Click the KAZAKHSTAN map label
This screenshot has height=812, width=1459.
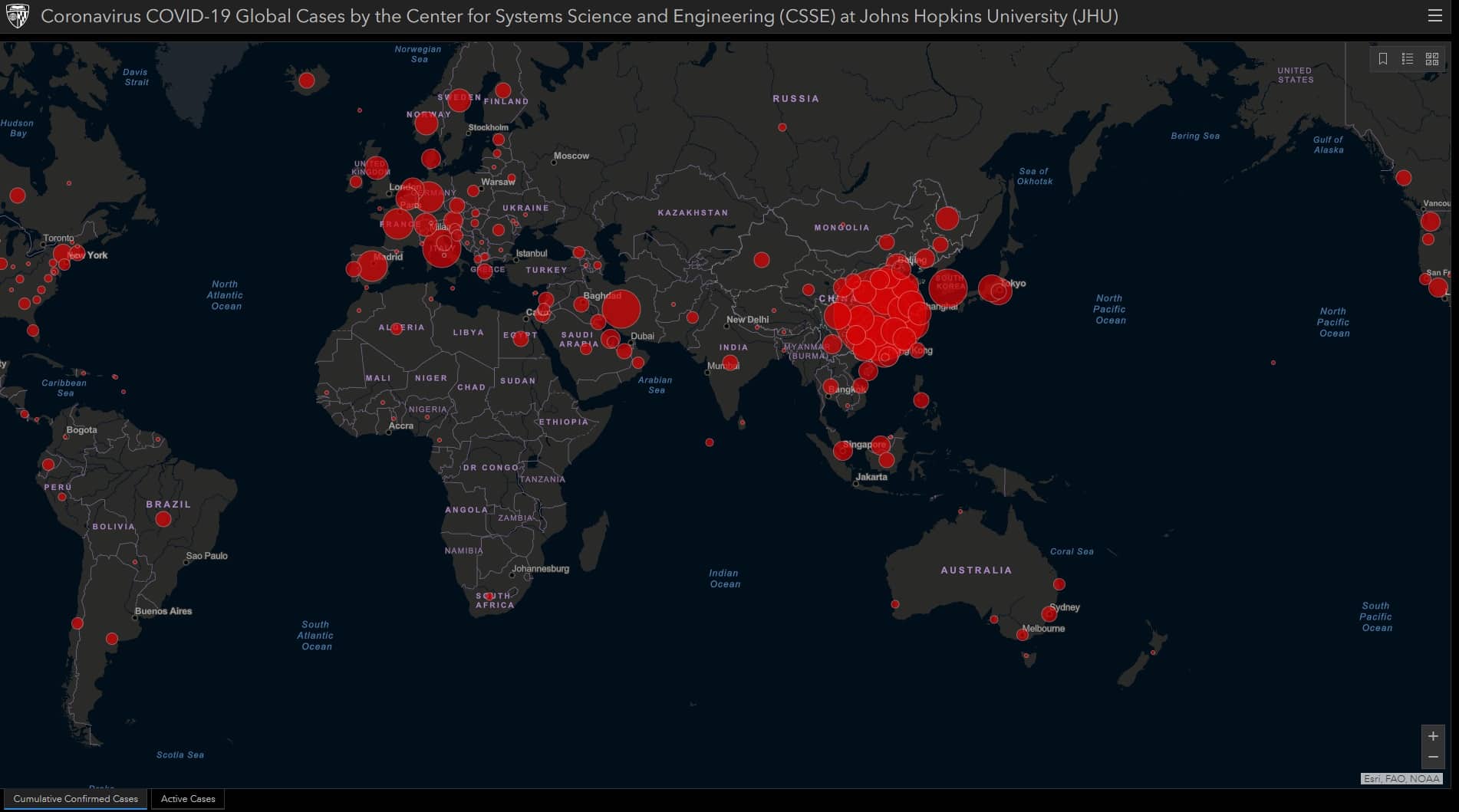(693, 212)
